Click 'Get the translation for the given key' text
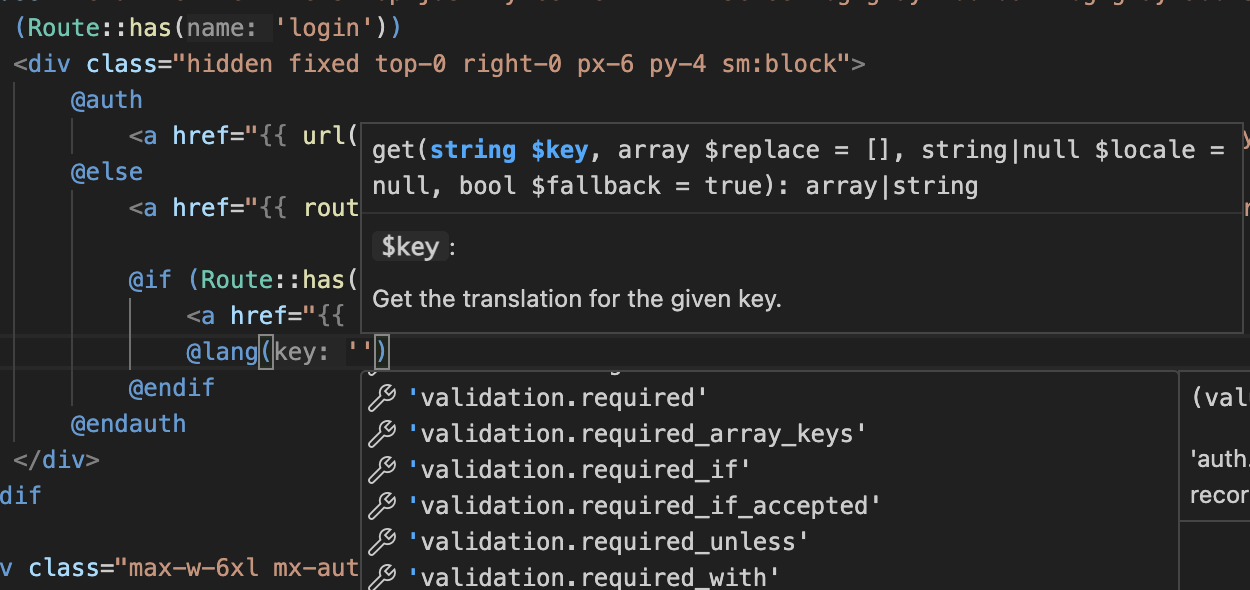1250x590 pixels. (x=576, y=298)
